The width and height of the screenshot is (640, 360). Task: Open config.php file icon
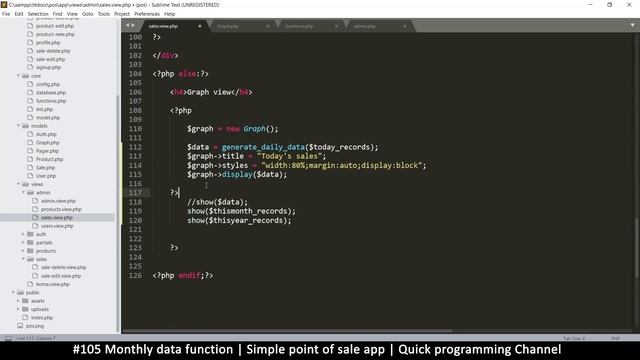30,84
